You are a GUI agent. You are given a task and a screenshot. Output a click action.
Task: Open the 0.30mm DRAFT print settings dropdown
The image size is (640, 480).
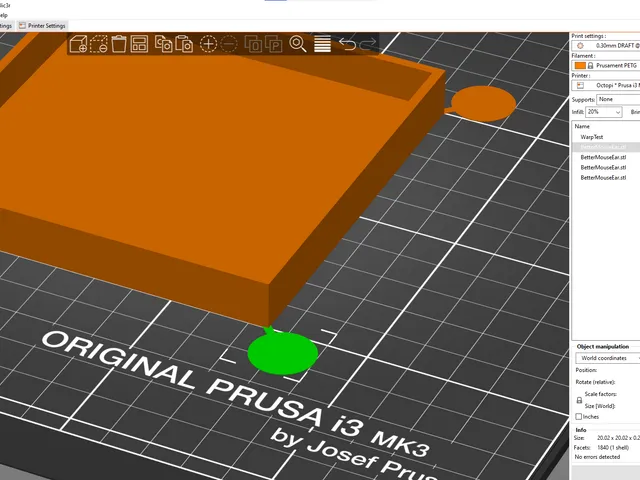pos(606,46)
